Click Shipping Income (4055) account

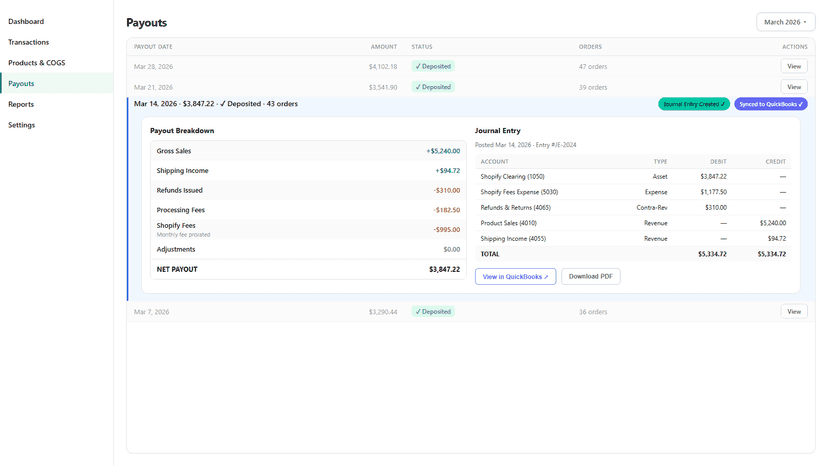click(513, 238)
